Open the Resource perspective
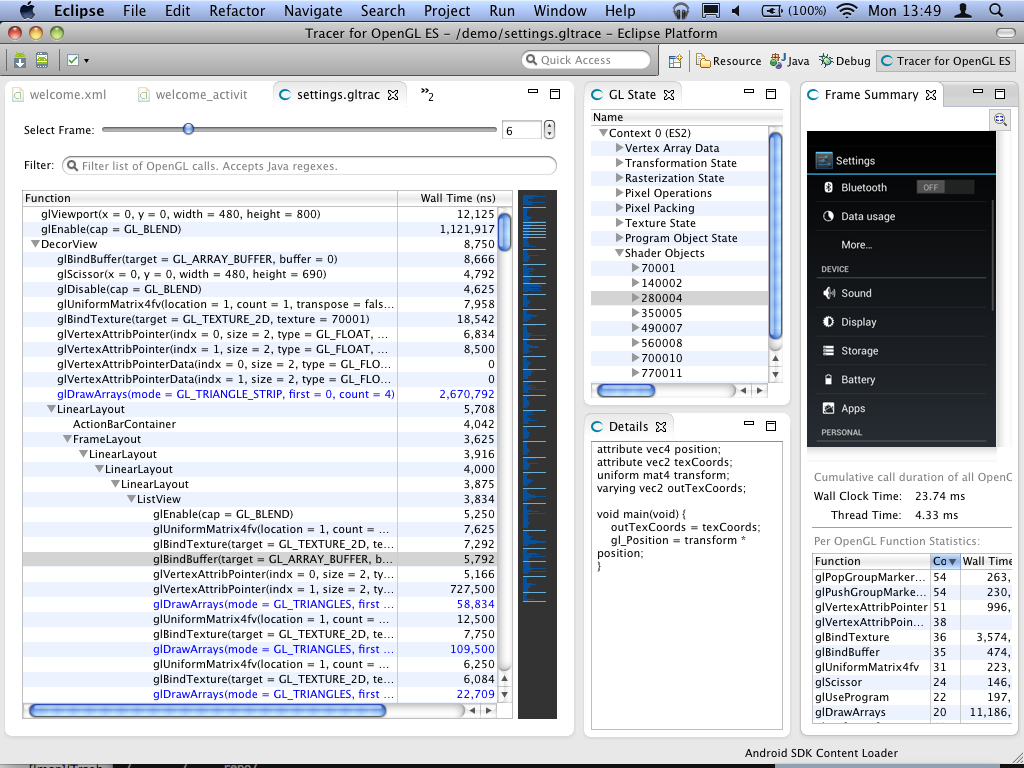 pyautogui.click(x=729, y=61)
